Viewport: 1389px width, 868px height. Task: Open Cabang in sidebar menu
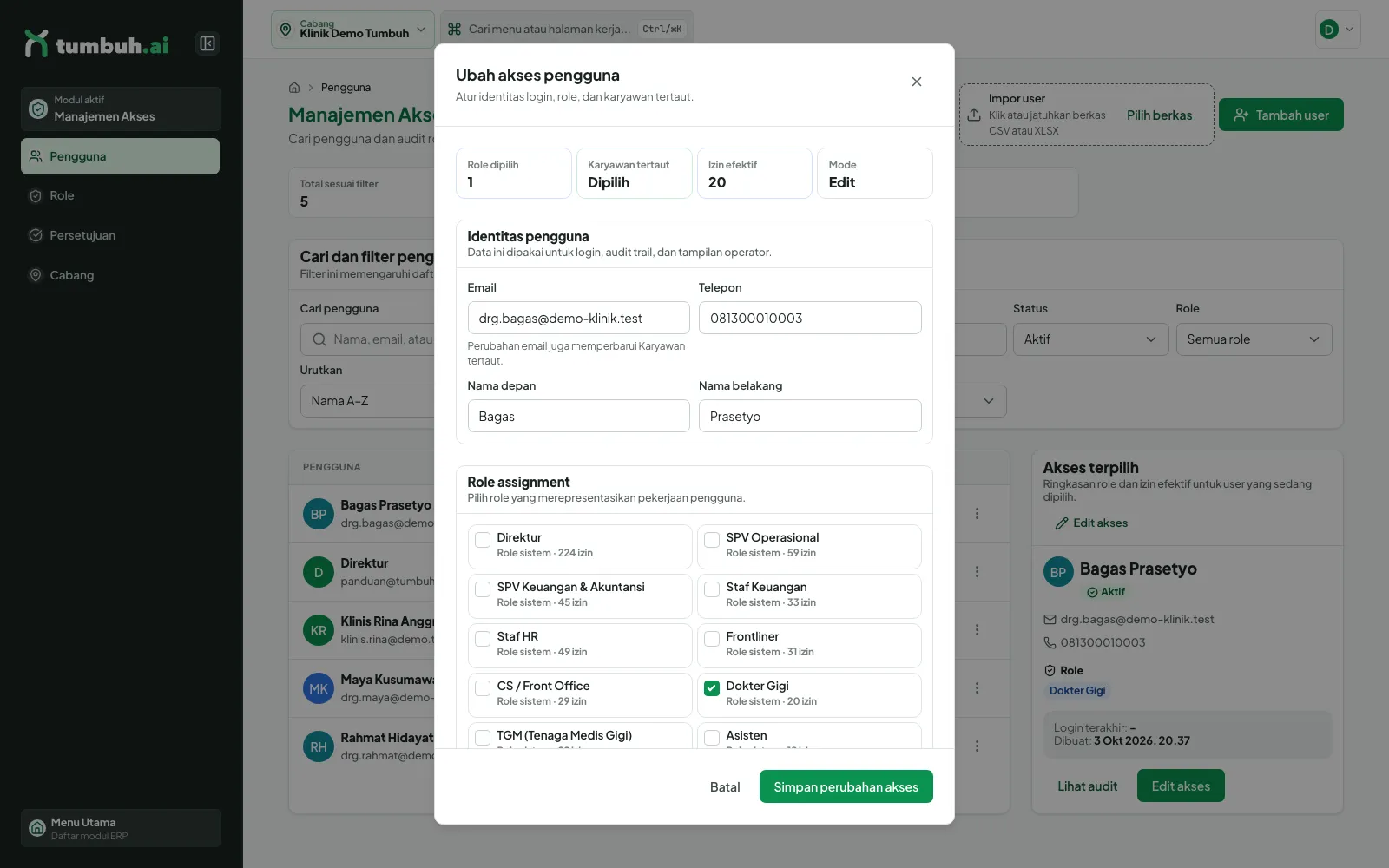(120, 275)
